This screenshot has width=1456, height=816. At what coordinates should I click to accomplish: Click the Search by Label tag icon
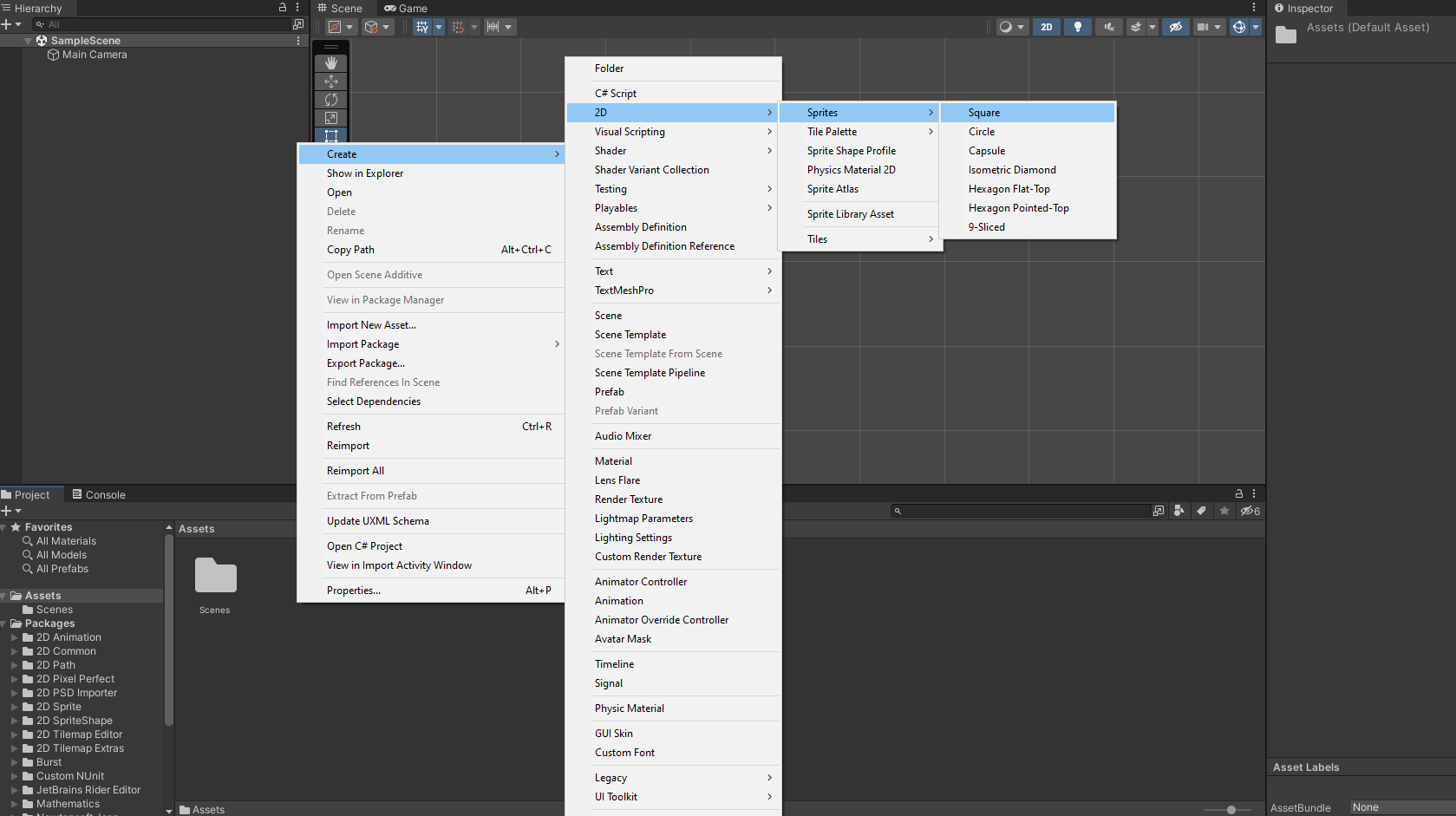1201,511
